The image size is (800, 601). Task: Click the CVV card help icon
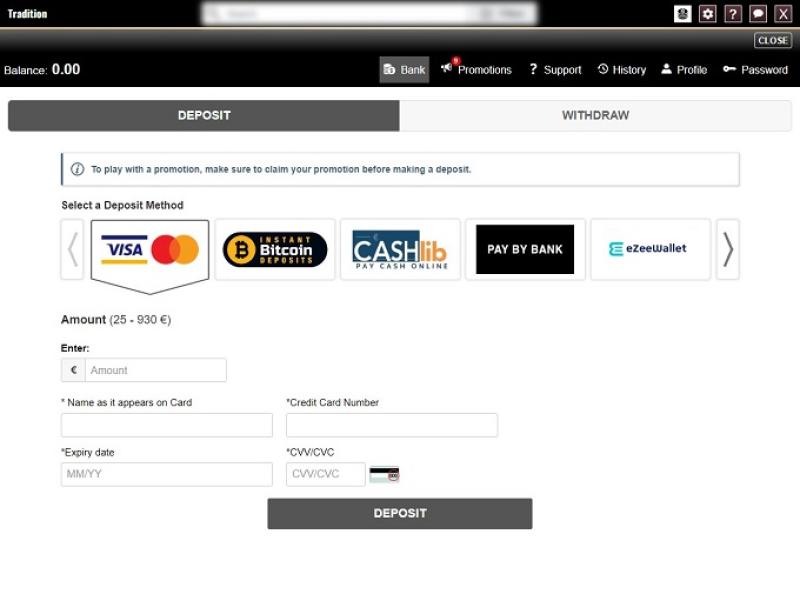point(384,474)
